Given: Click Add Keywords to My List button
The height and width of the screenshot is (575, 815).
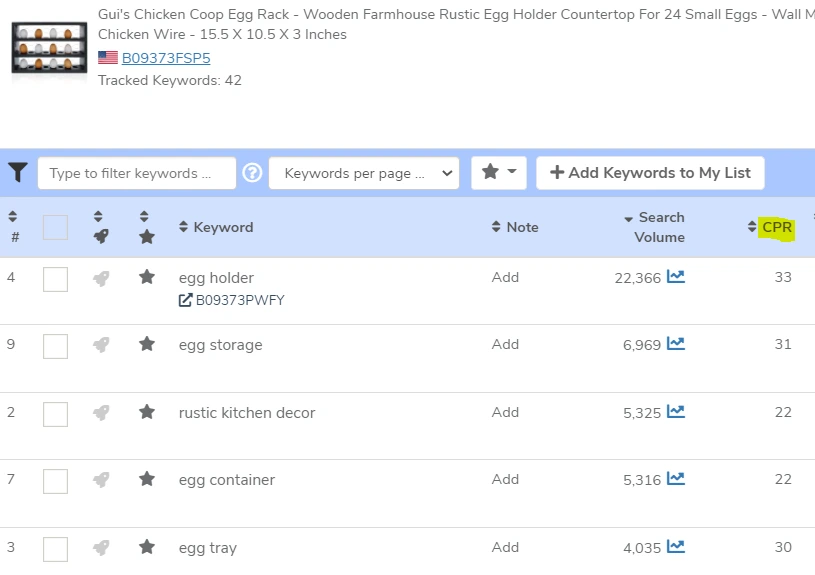Looking at the screenshot, I should pyautogui.click(x=650, y=173).
